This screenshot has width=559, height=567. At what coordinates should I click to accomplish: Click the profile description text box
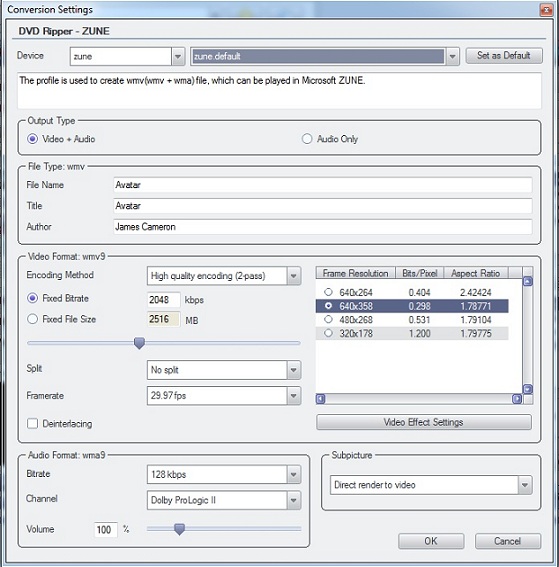(x=279, y=90)
